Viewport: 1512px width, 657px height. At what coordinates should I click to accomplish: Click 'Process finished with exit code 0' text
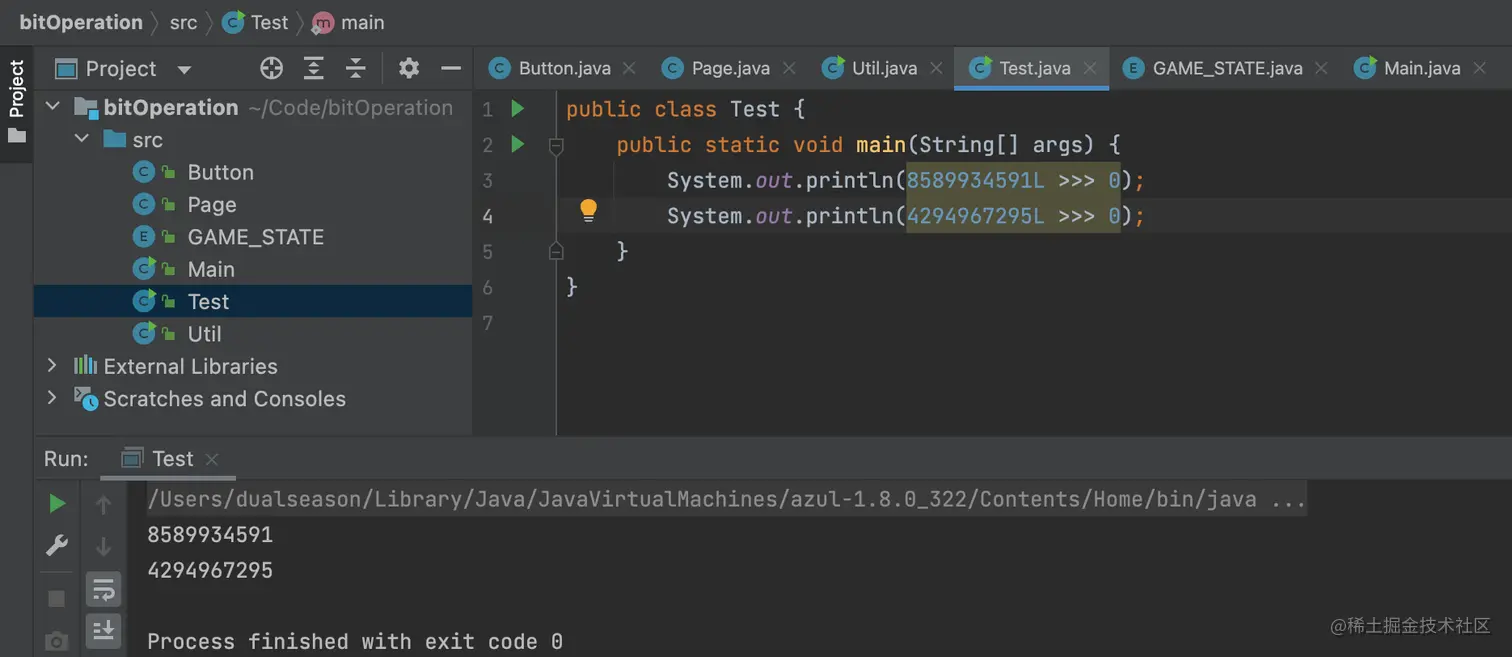(355, 641)
